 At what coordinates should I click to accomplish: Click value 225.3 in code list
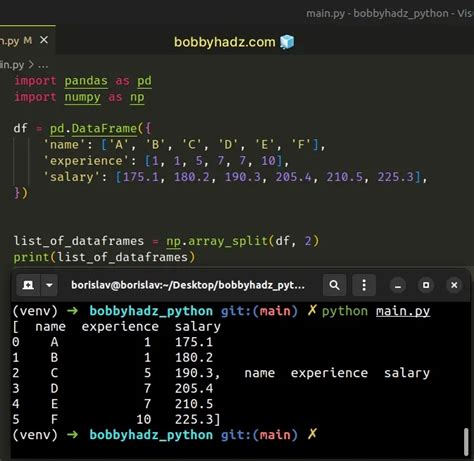pyautogui.click(x=395, y=177)
